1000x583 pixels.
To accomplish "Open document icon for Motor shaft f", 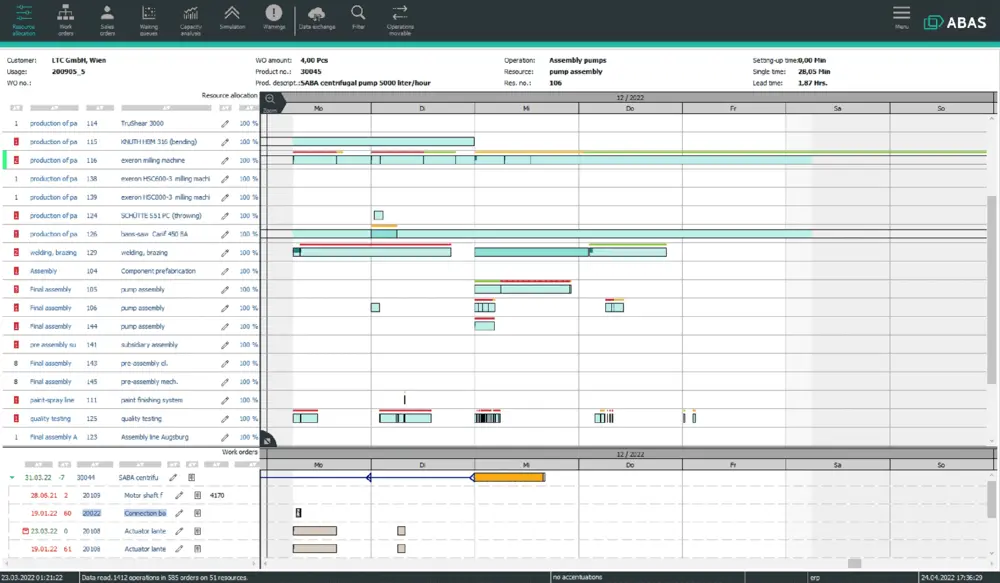I will pos(198,495).
